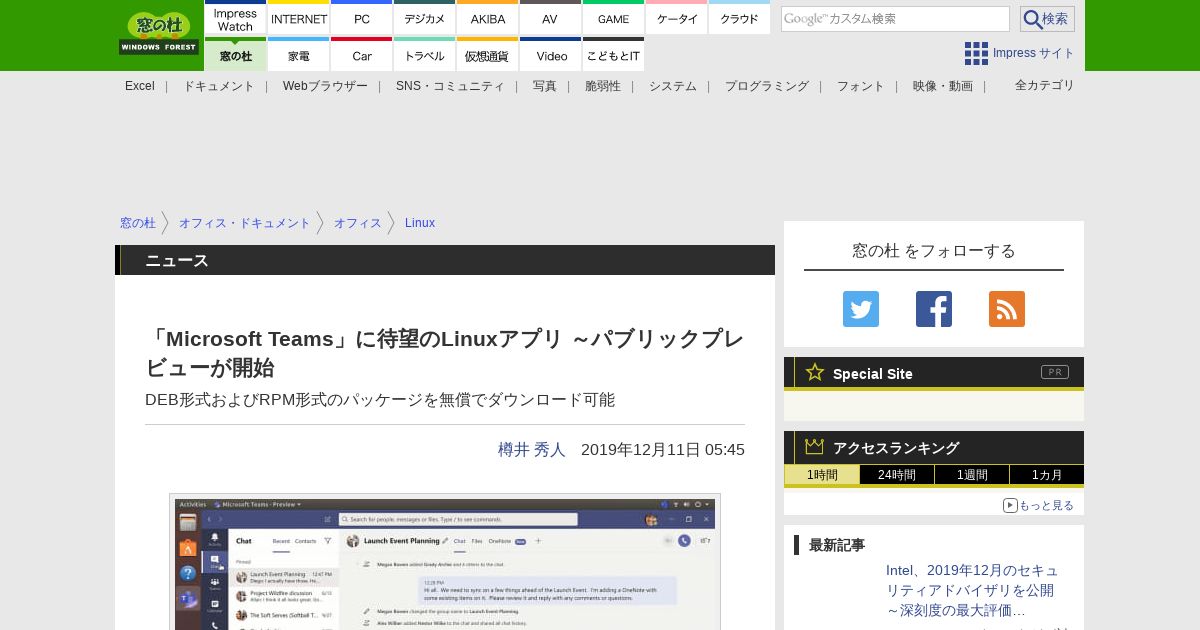Open the トラベル site tab
1200x630 pixels.
tap(424, 54)
